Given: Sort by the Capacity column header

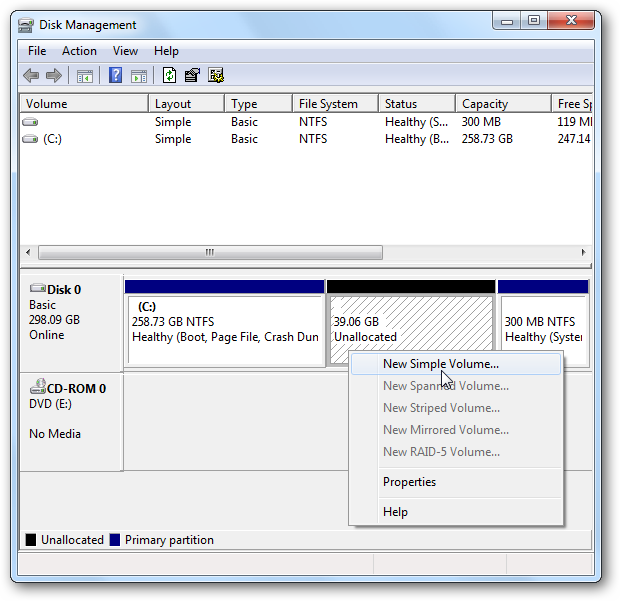Looking at the screenshot, I should 503,104.
